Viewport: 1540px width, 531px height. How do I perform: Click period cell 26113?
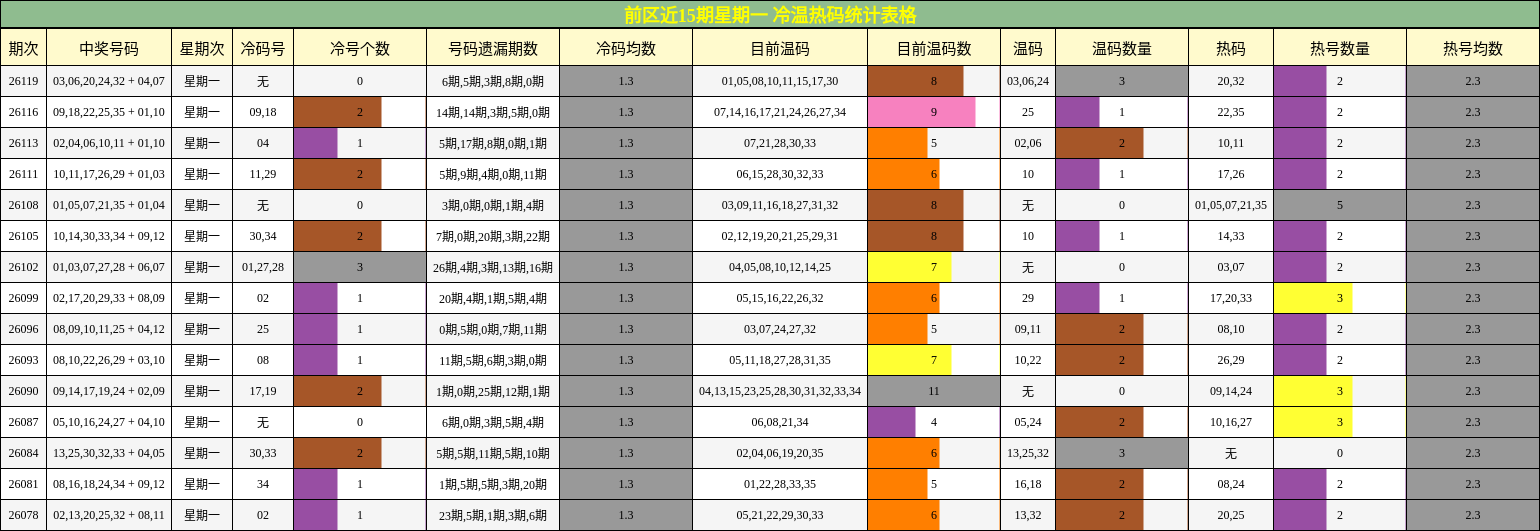(x=24, y=143)
